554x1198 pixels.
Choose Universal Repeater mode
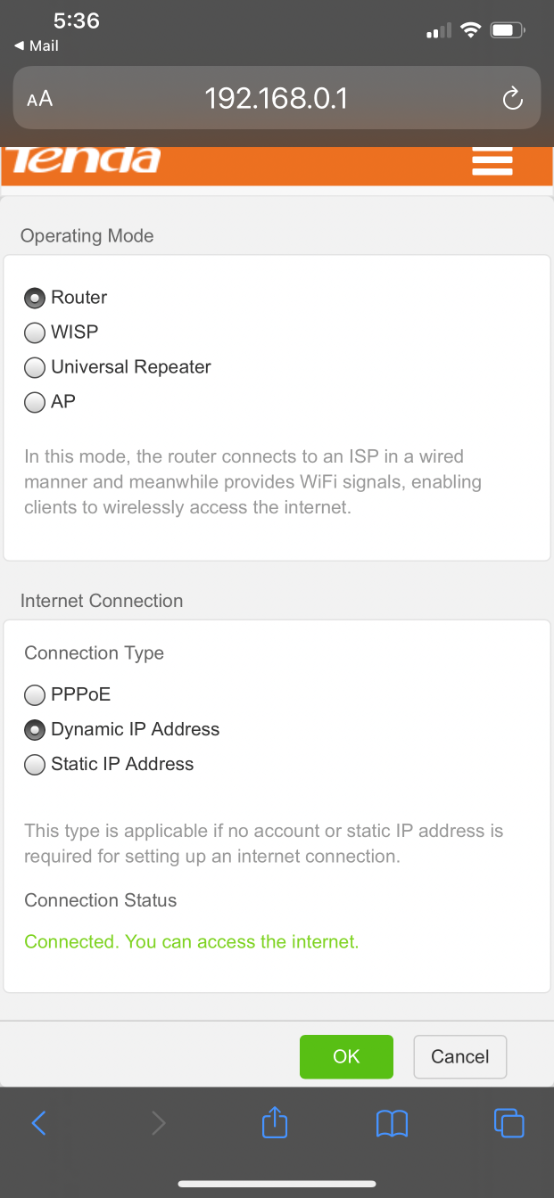pyautogui.click(x=118, y=367)
